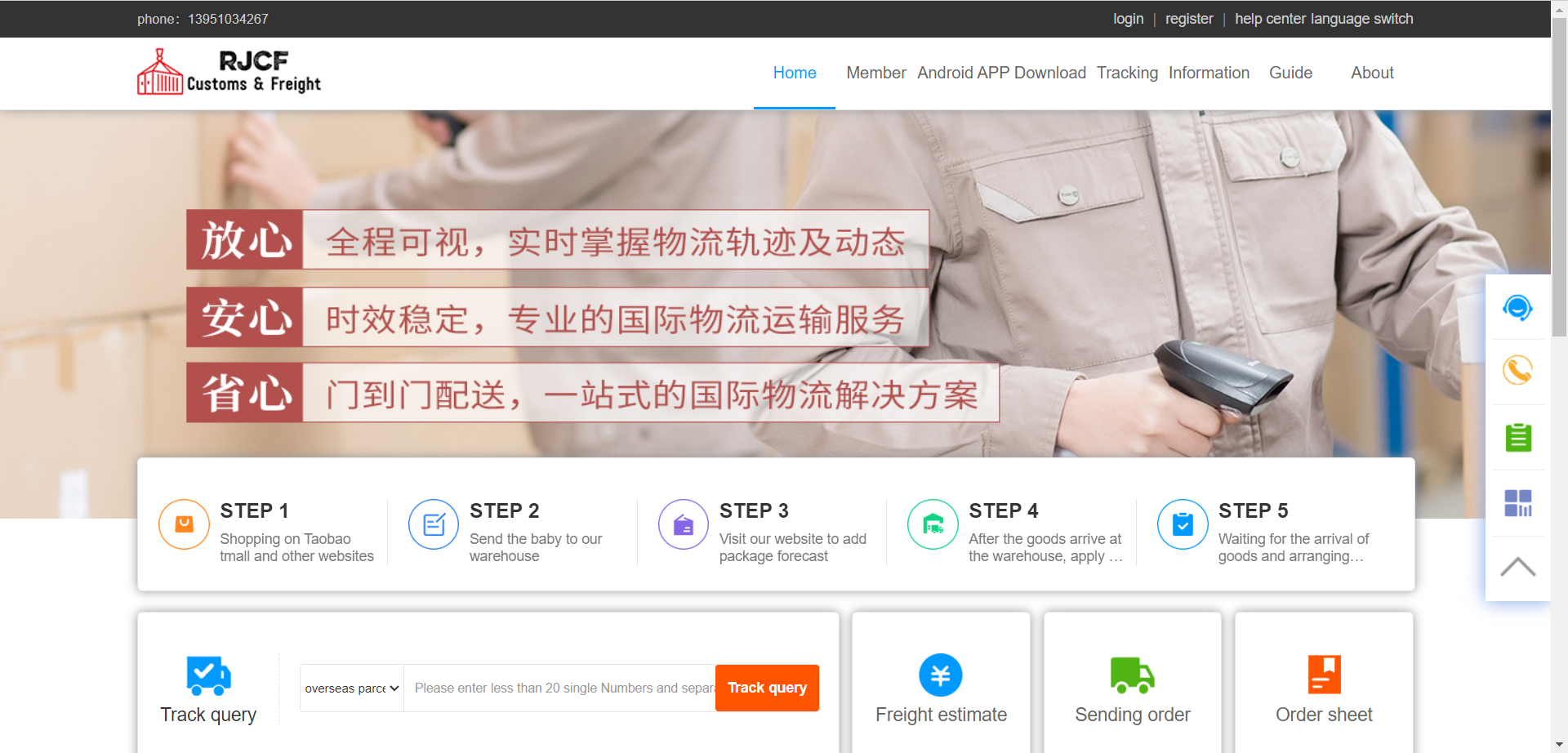Click the "Track query" label under truck icon

(x=208, y=715)
